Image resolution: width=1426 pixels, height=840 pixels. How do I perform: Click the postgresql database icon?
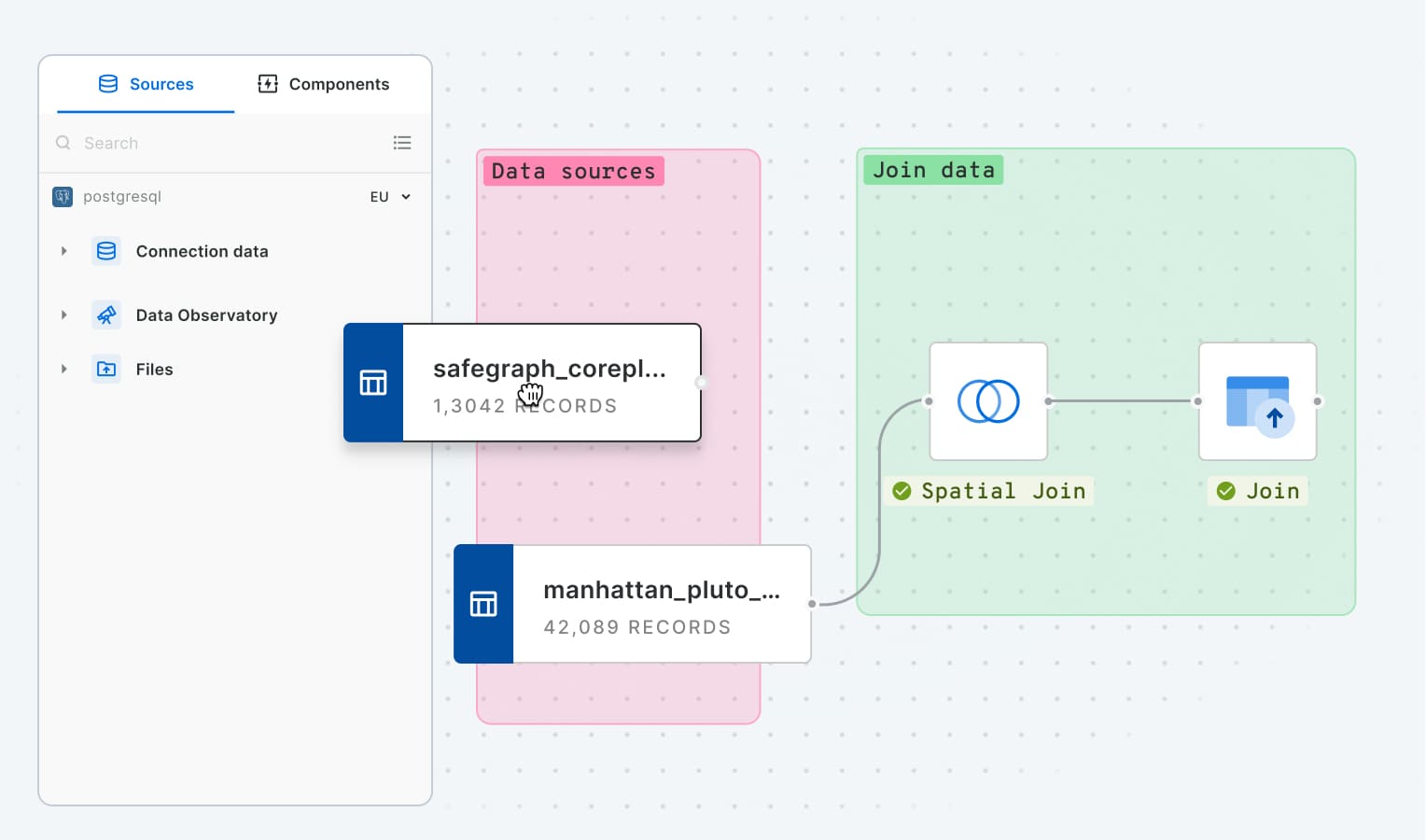tap(63, 197)
